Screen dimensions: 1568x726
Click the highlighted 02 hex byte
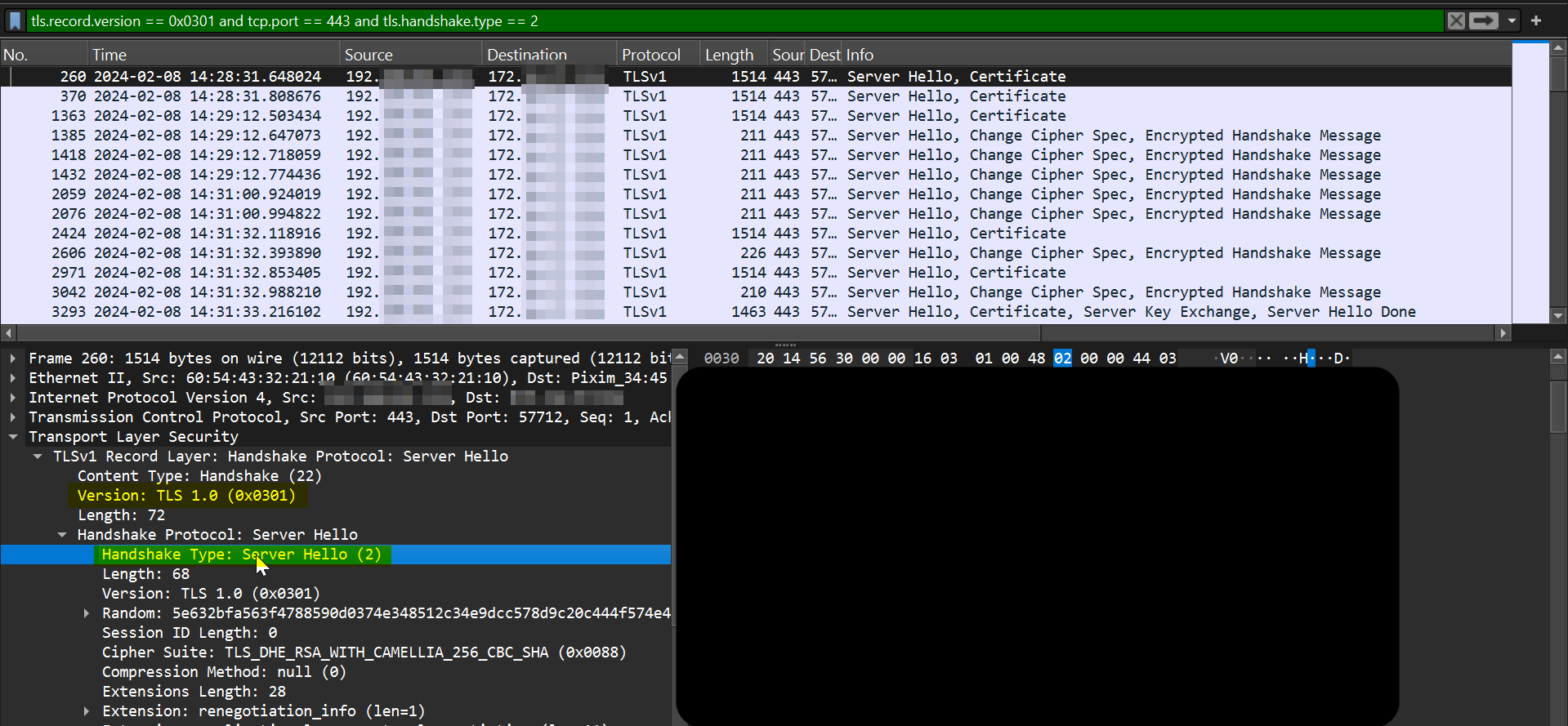pos(1062,358)
